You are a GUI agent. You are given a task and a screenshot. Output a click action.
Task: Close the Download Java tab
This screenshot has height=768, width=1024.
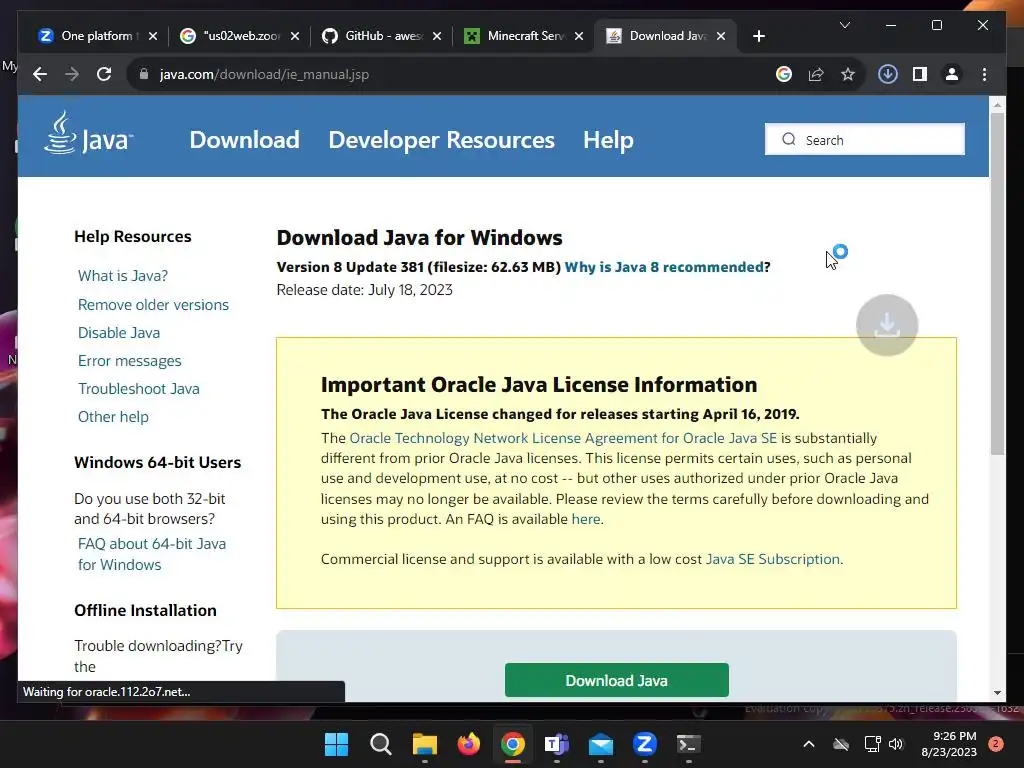point(721,36)
